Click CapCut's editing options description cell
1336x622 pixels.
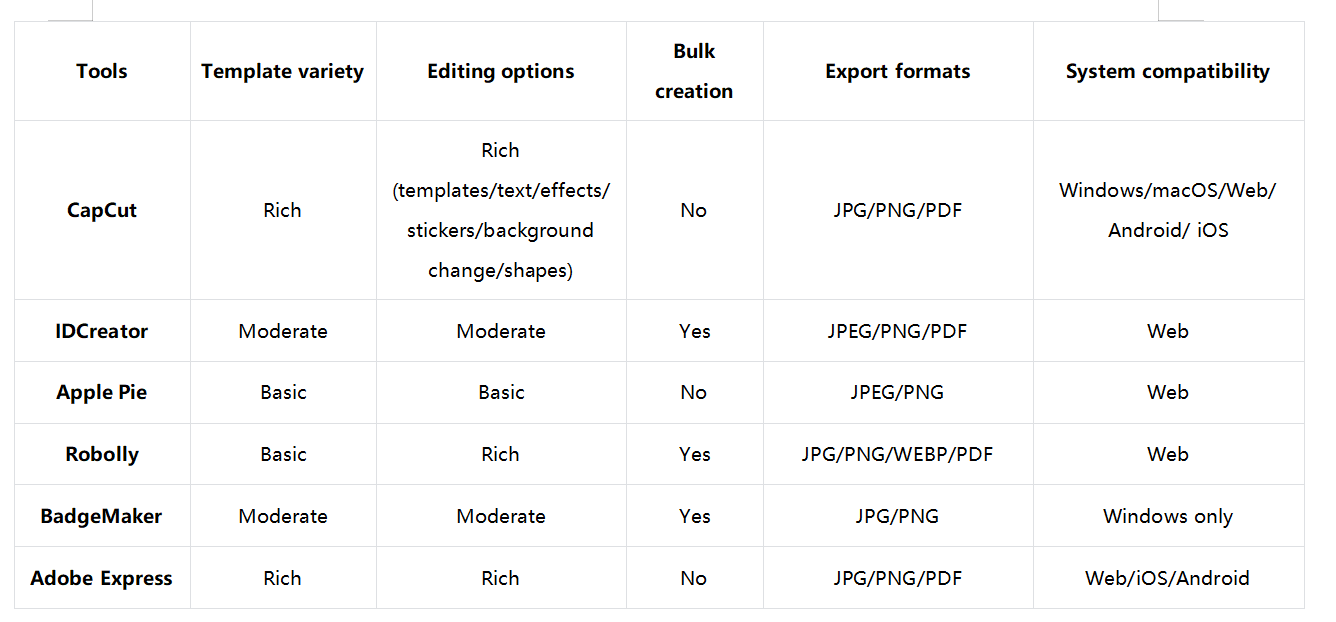[501, 210]
